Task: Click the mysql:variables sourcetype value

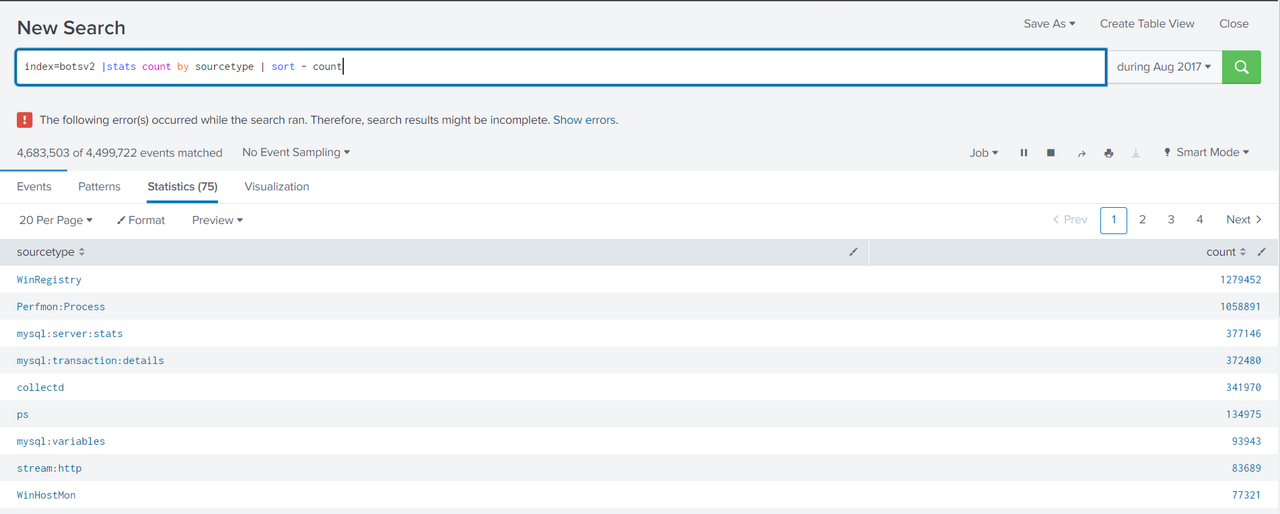Action: tap(61, 442)
